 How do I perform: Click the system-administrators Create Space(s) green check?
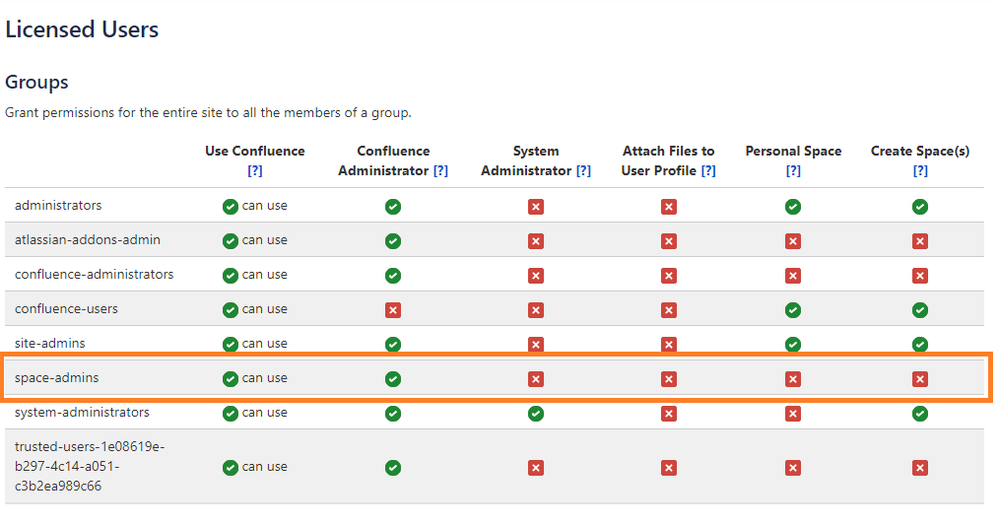pyautogui.click(x=920, y=413)
